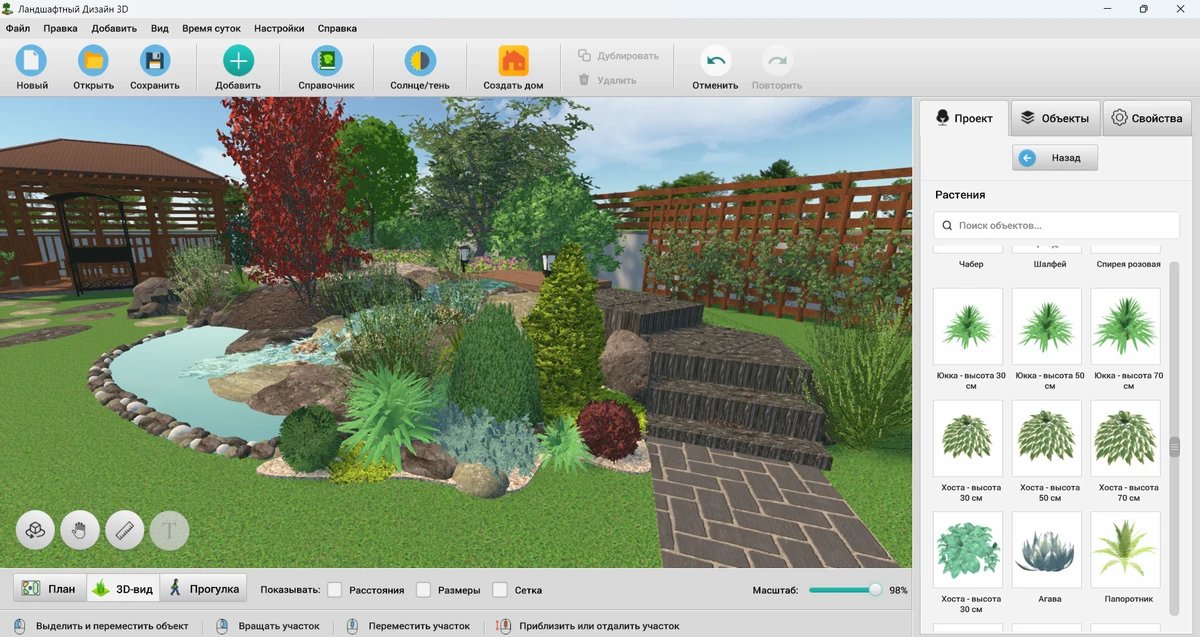1200x637 pixels.
Task: Click the Масштаб zoom slider handle
Action: 876,590
